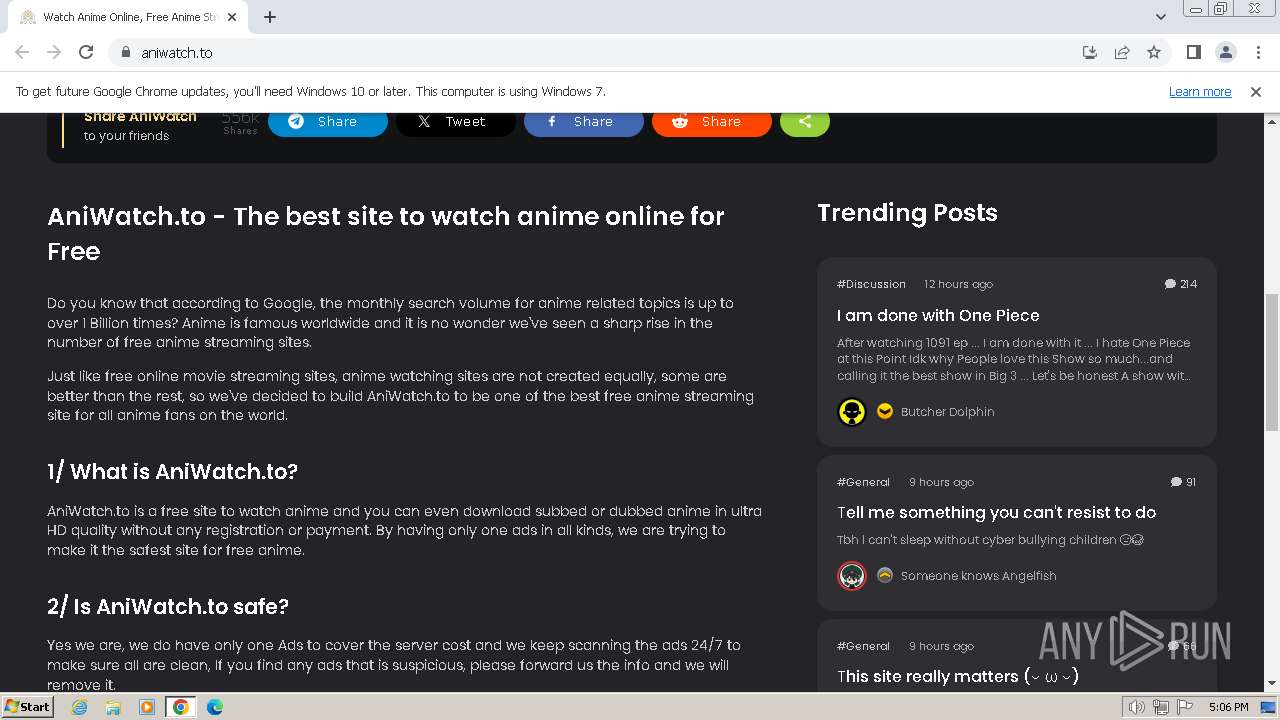Viewport: 1280px width, 720px height.
Task: Click the #Discussion tag on first post
Action: click(871, 284)
